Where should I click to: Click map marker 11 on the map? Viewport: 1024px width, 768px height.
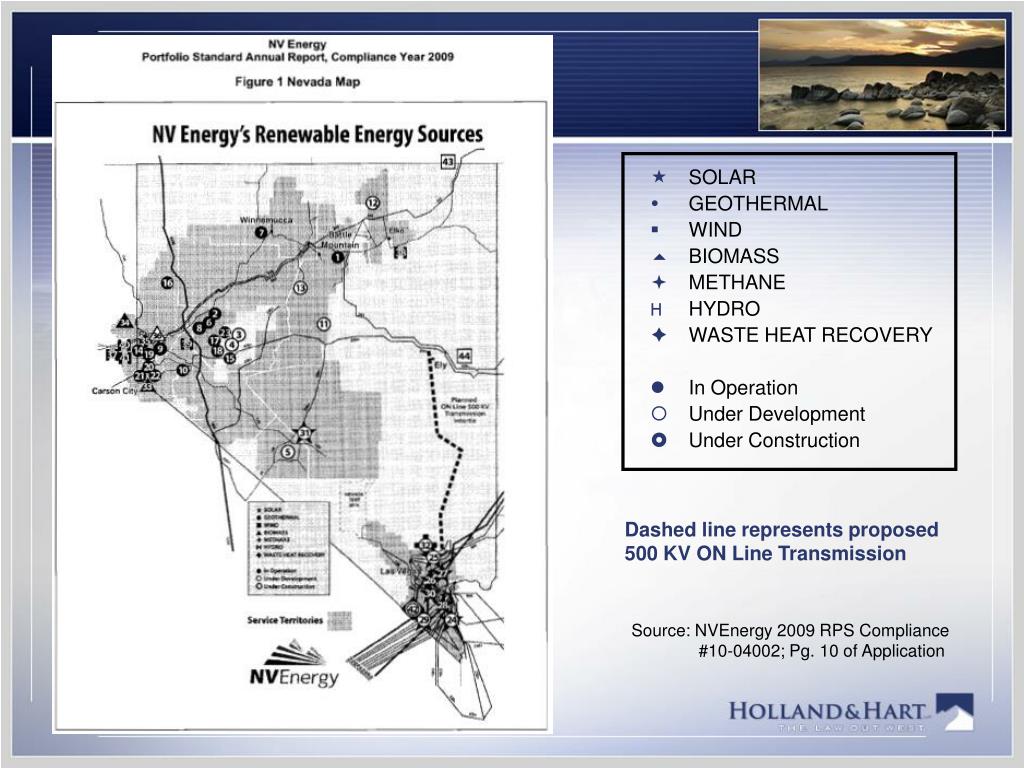click(x=323, y=323)
